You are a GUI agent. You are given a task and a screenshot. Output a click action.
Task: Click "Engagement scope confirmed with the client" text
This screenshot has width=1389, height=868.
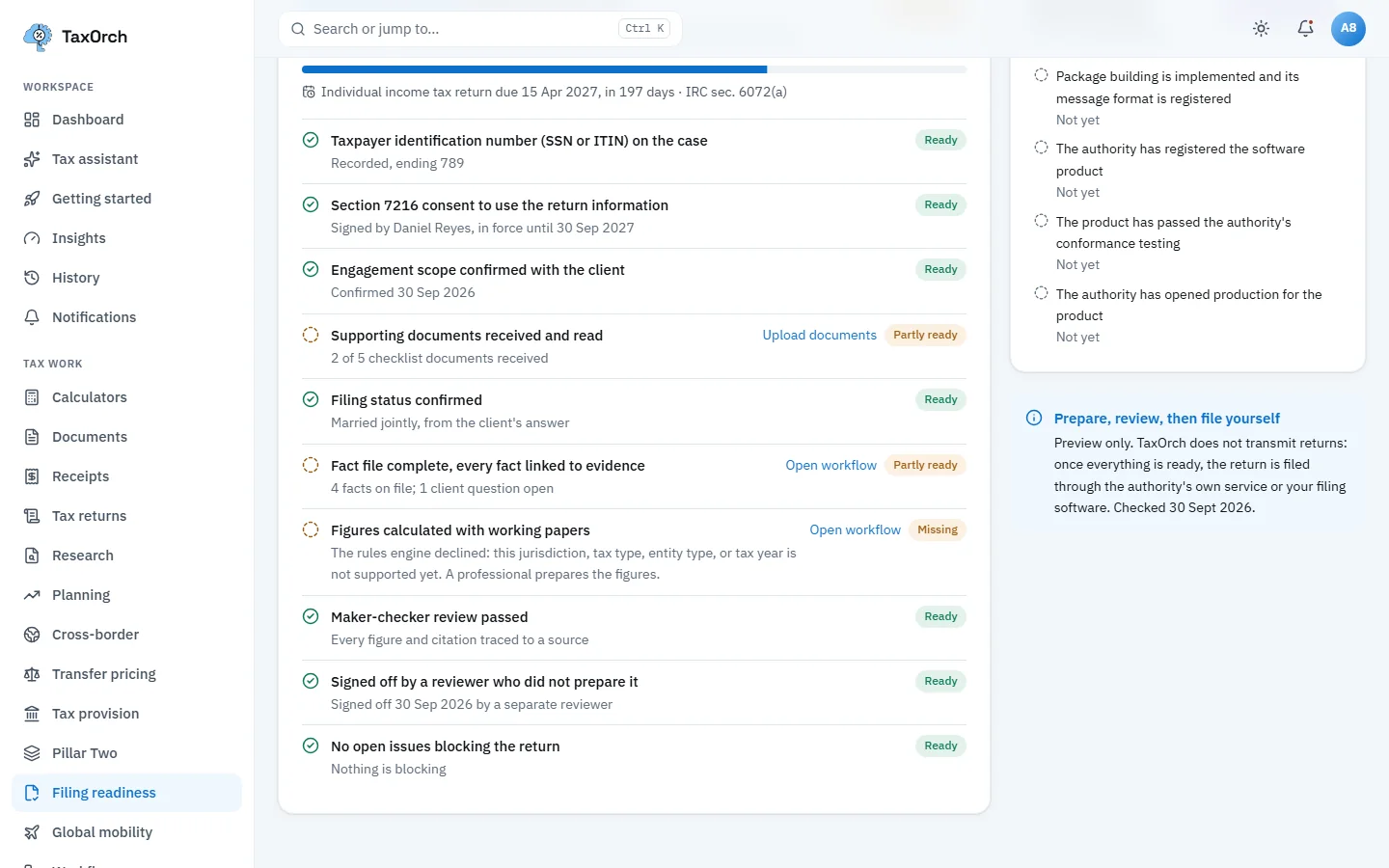pos(477,270)
